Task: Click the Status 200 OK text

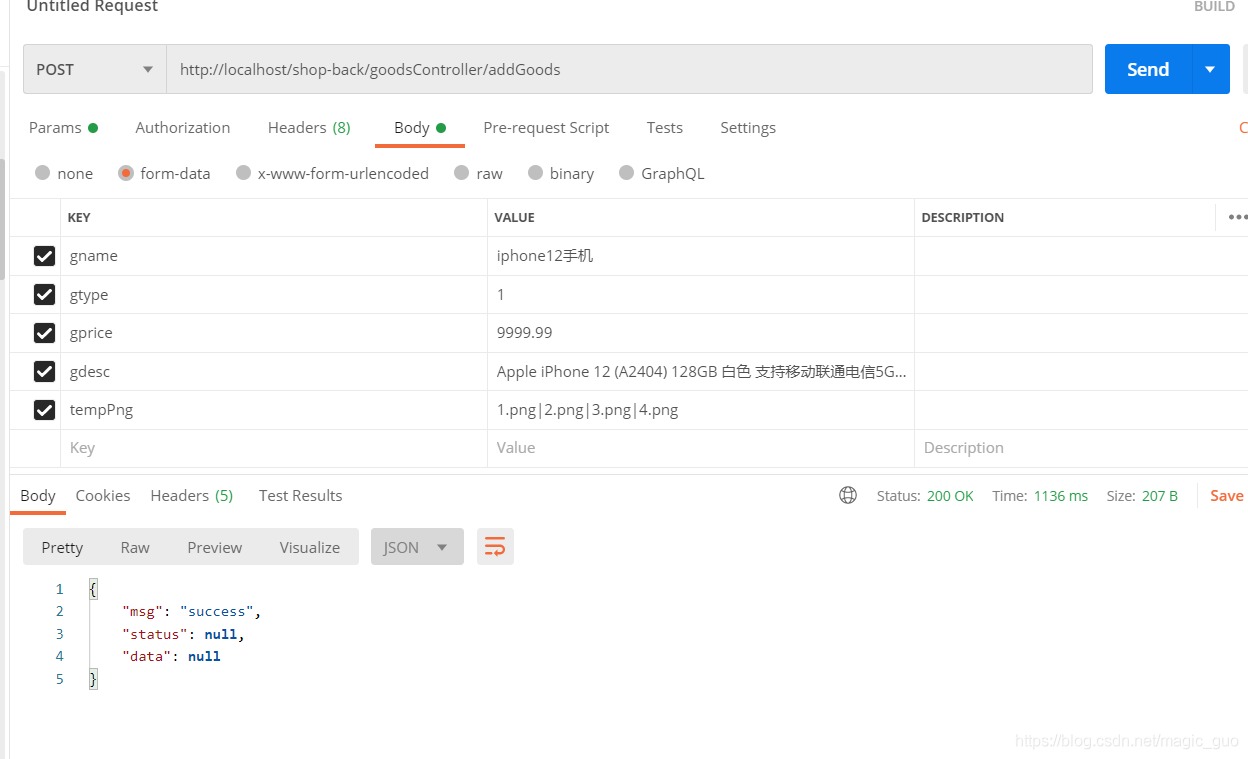Action: click(x=925, y=496)
